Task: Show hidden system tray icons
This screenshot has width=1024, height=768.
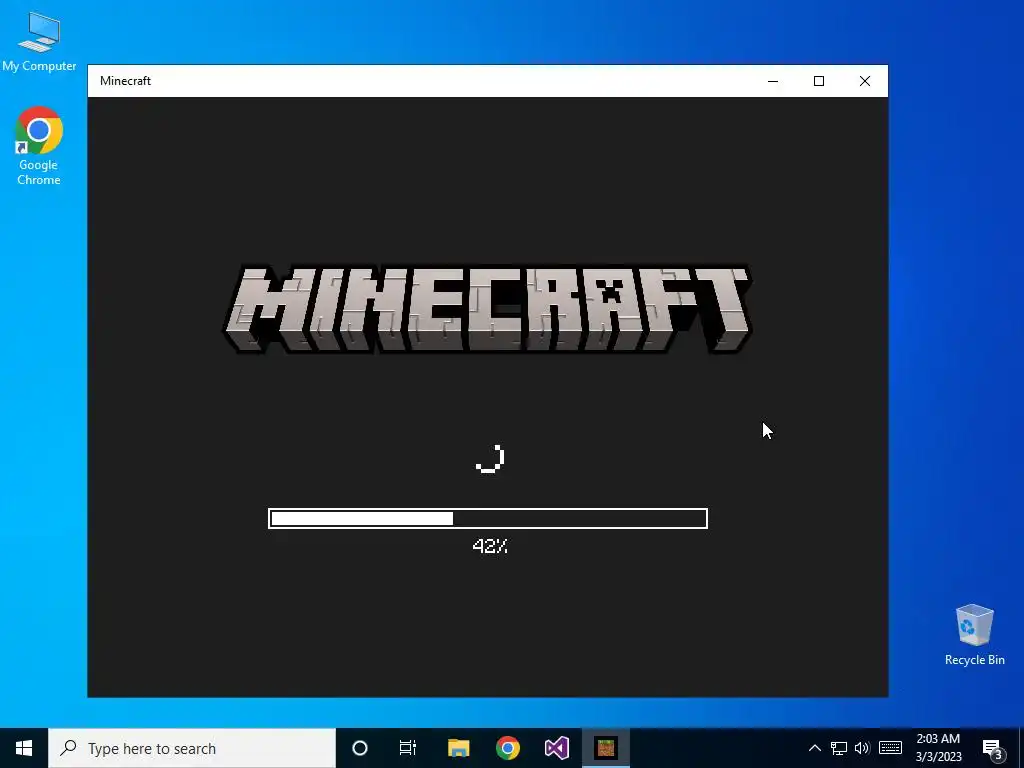Action: [814, 748]
